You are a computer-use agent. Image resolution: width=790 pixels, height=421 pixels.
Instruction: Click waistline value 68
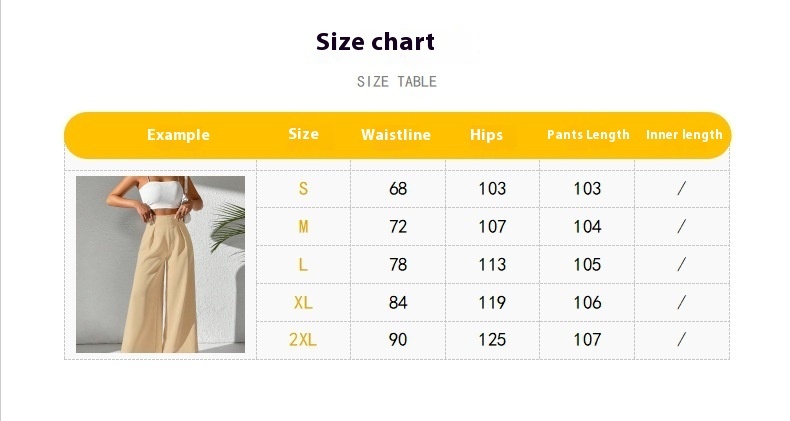[398, 189]
